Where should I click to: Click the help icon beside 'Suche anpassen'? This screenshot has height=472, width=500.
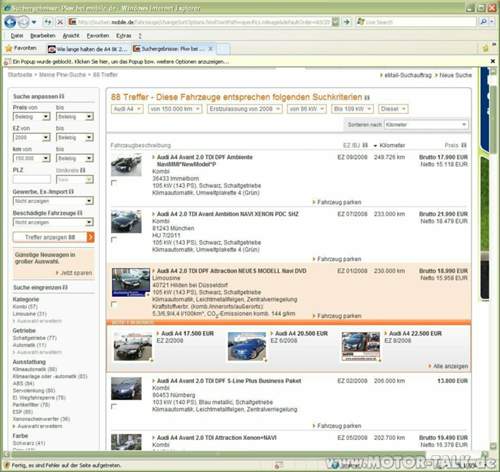[x=62, y=96]
